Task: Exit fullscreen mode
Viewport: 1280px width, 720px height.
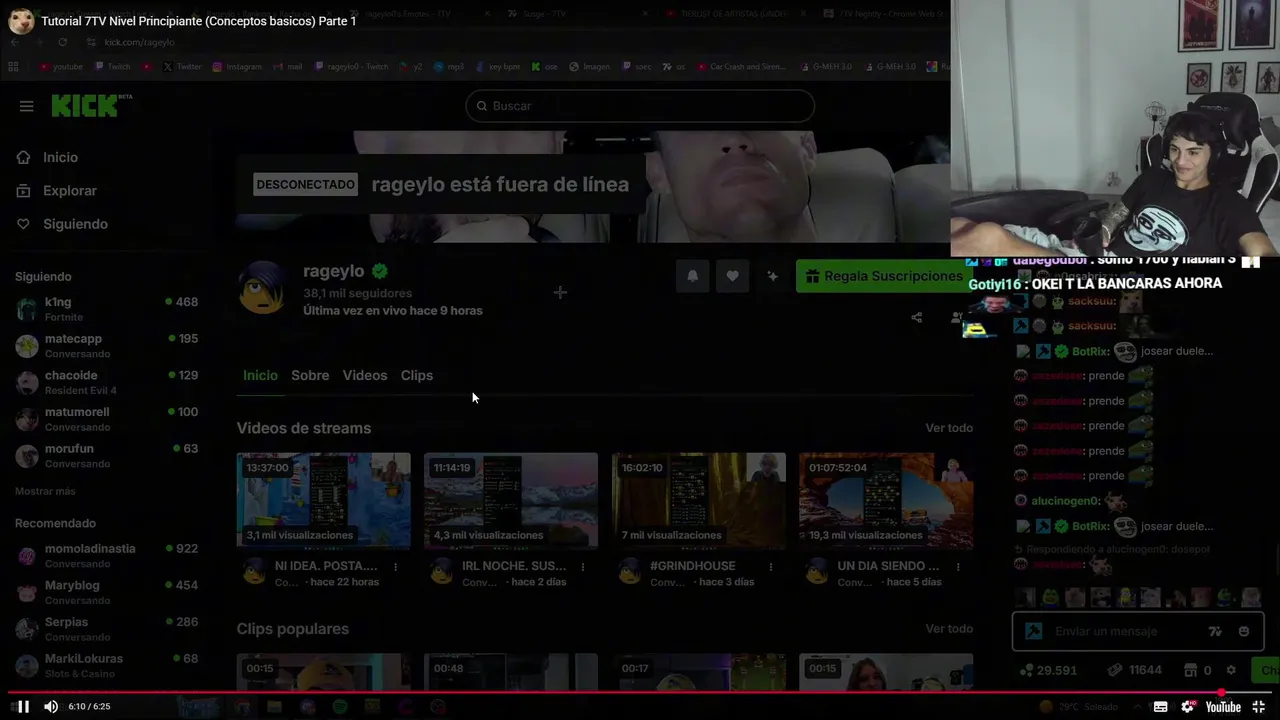Action: click(1258, 707)
